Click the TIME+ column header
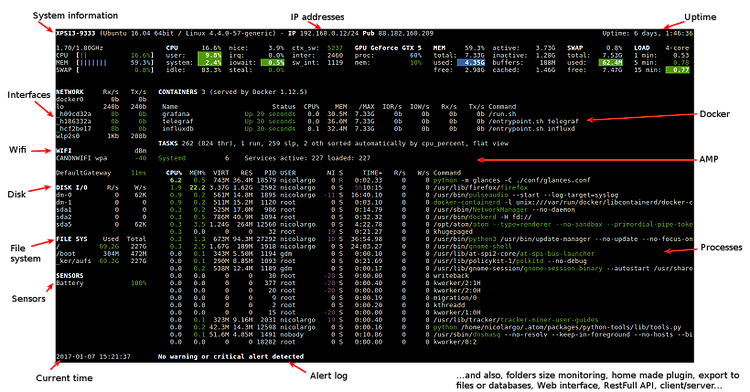Viewport: 750px width, 392px height. pyautogui.click(x=372, y=173)
